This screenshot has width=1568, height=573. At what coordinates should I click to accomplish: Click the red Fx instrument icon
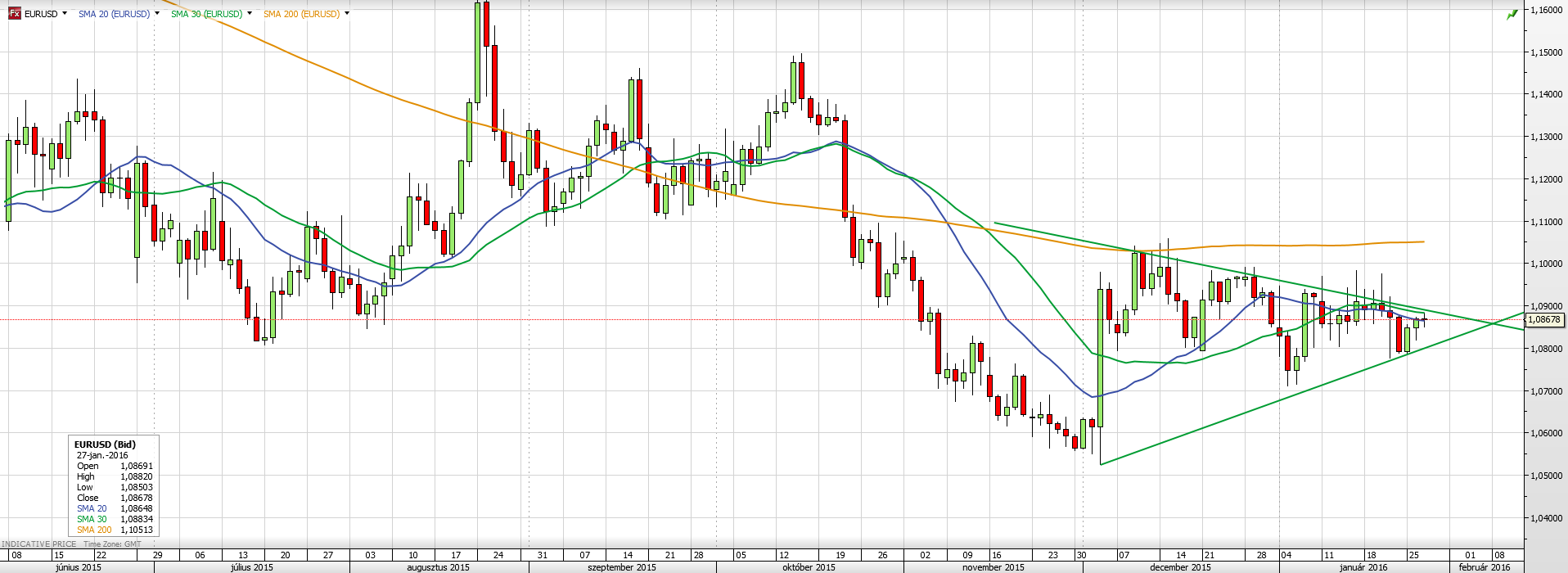(x=15, y=14)
